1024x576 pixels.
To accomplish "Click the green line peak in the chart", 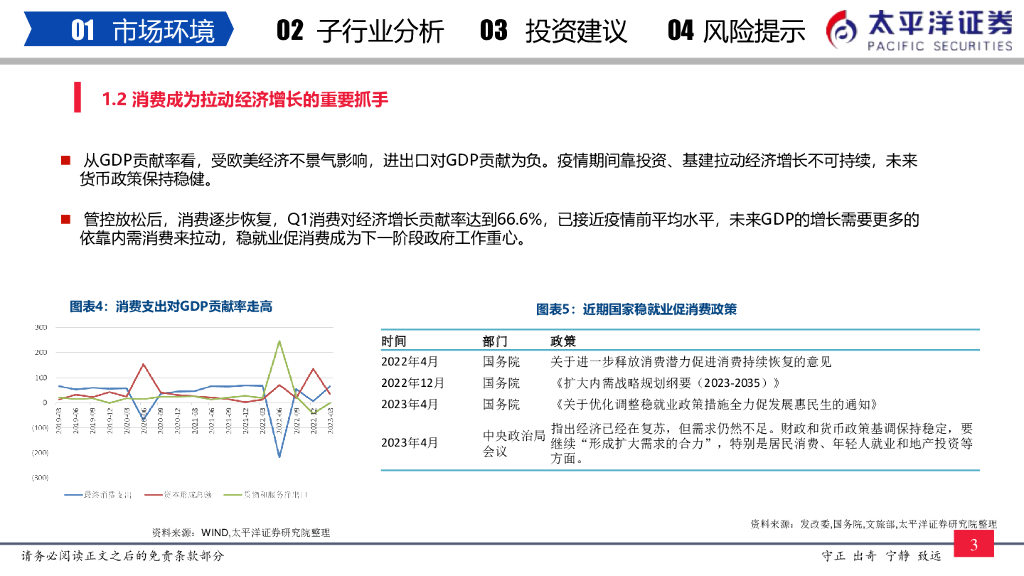I will (280, 342).
